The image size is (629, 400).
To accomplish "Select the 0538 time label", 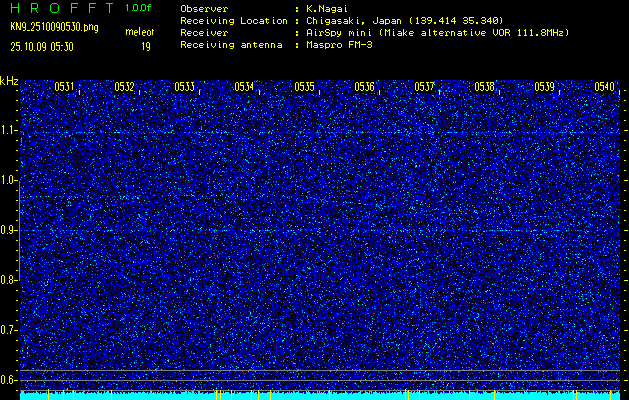I will (484, 87).
